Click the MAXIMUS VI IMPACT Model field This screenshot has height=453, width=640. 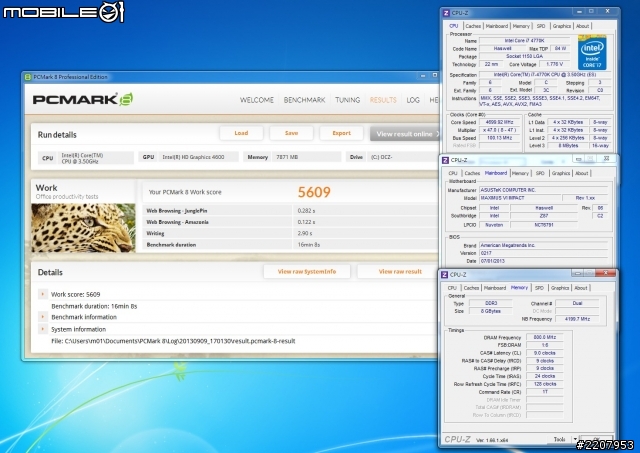click(519, 198)
